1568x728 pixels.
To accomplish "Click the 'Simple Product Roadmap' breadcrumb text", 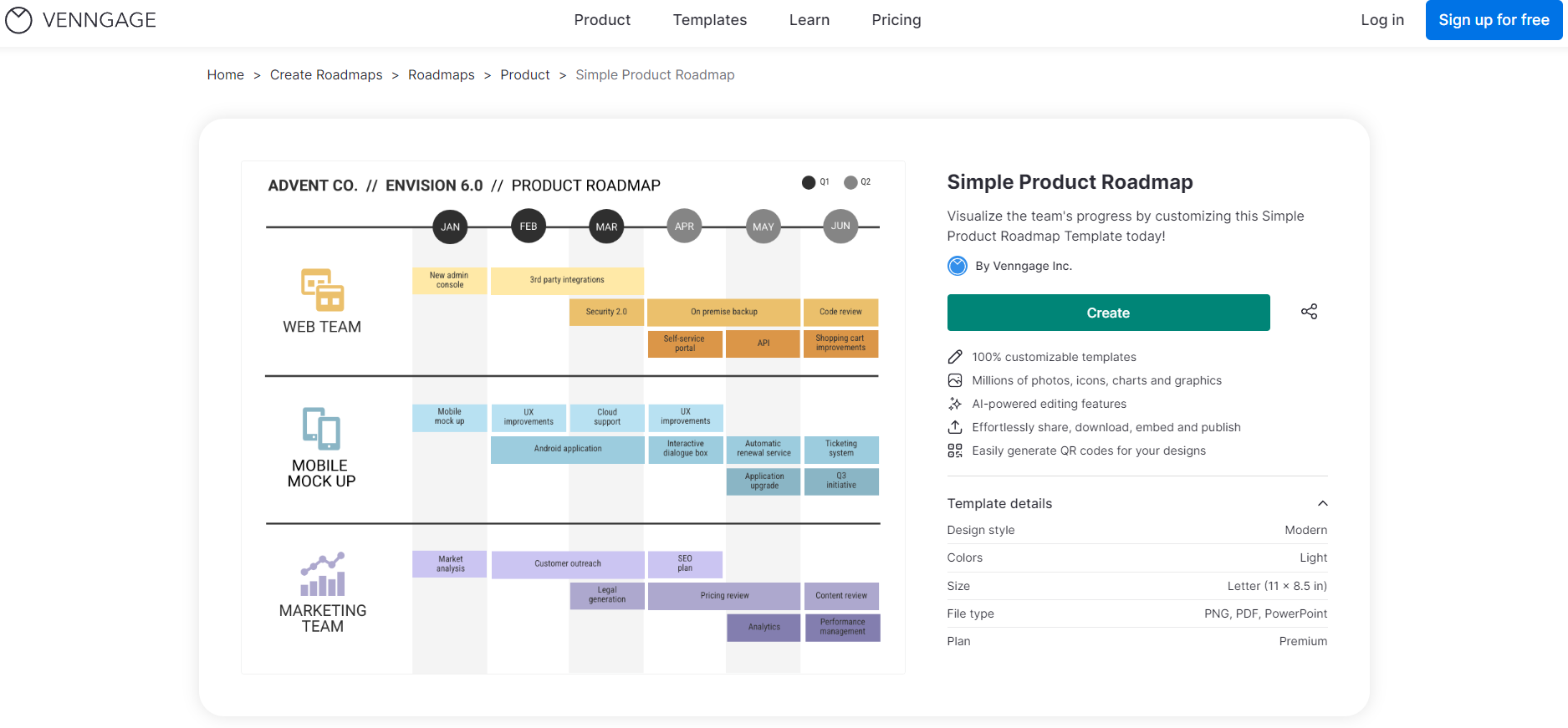I will click(655, 75).
